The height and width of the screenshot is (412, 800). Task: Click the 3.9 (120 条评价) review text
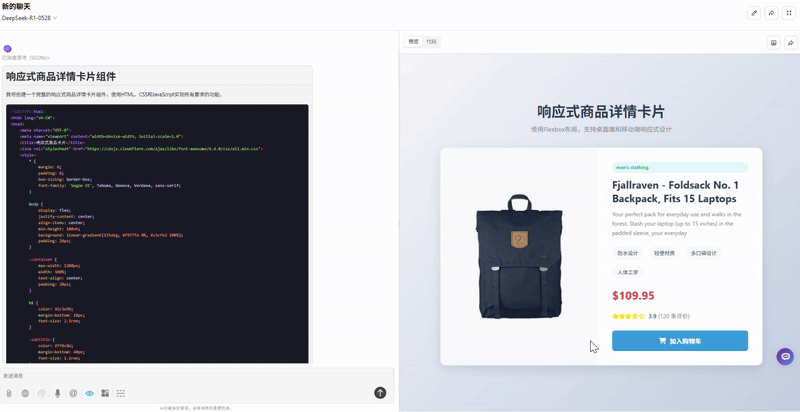(x=669, y=316)
